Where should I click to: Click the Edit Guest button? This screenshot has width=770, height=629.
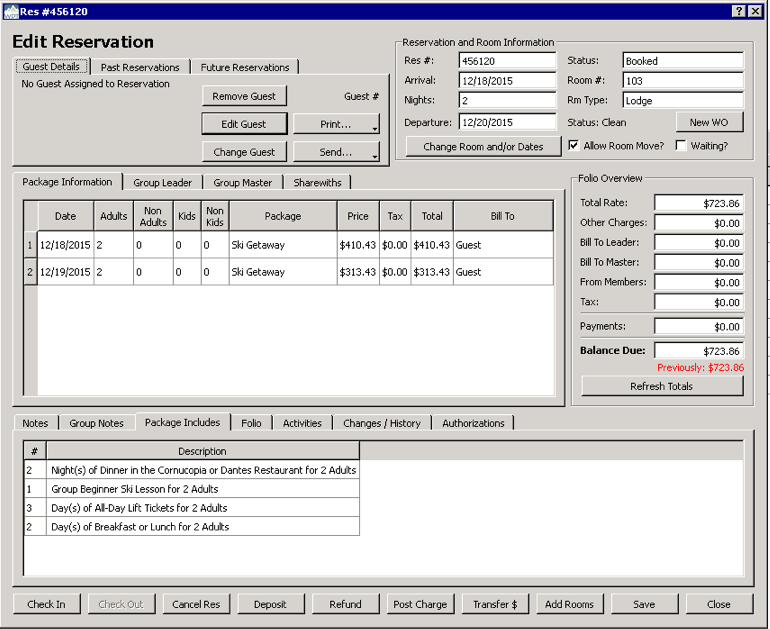pos(244,124)
